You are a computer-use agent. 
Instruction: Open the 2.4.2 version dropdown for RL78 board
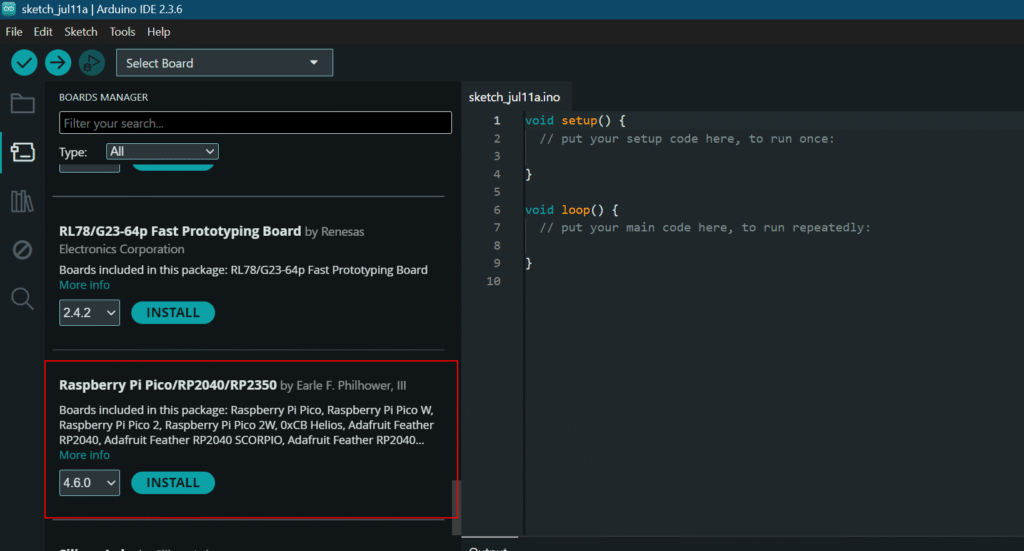[x=89, y=313]
